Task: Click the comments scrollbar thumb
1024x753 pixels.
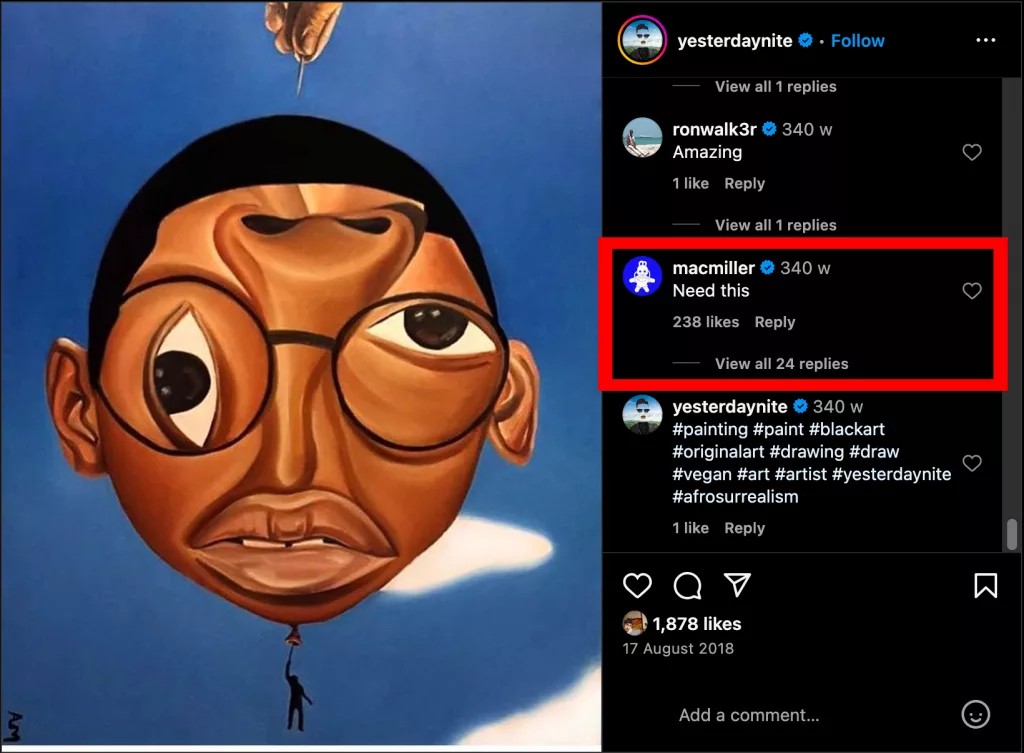Action: (x=1012, y=533)
